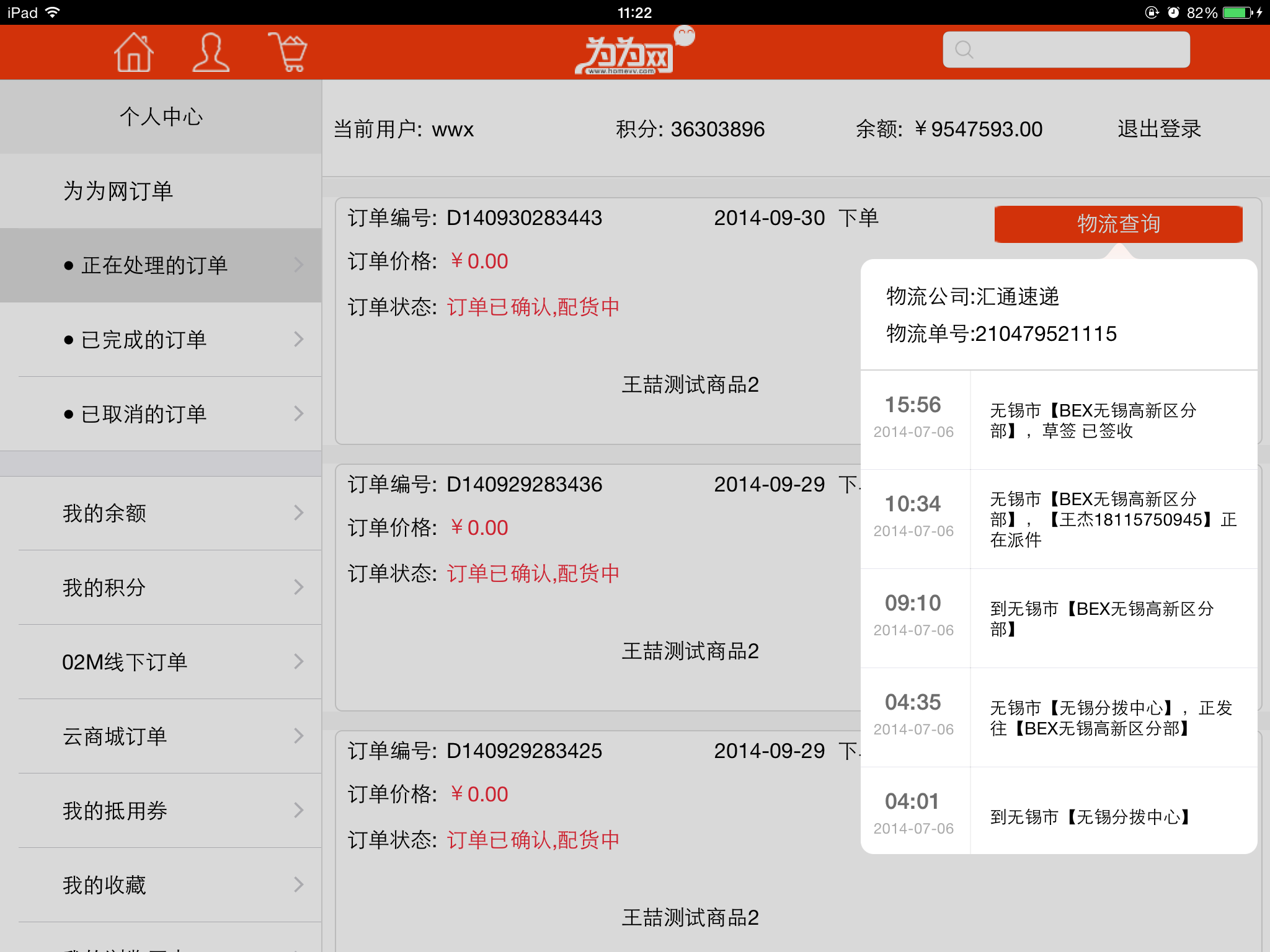The height and width of the screenshot is (952, 1270).
Task: Expand chevron next to 我的积分
Action: pyautogui.click(x=299, y=587)
